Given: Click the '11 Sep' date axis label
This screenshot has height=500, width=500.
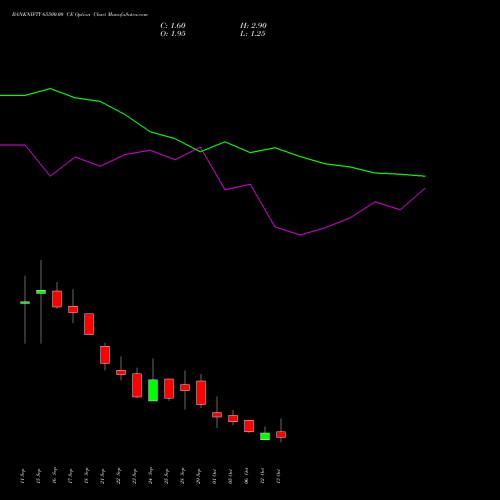Looking at the screenshot, I should point(22,476).
